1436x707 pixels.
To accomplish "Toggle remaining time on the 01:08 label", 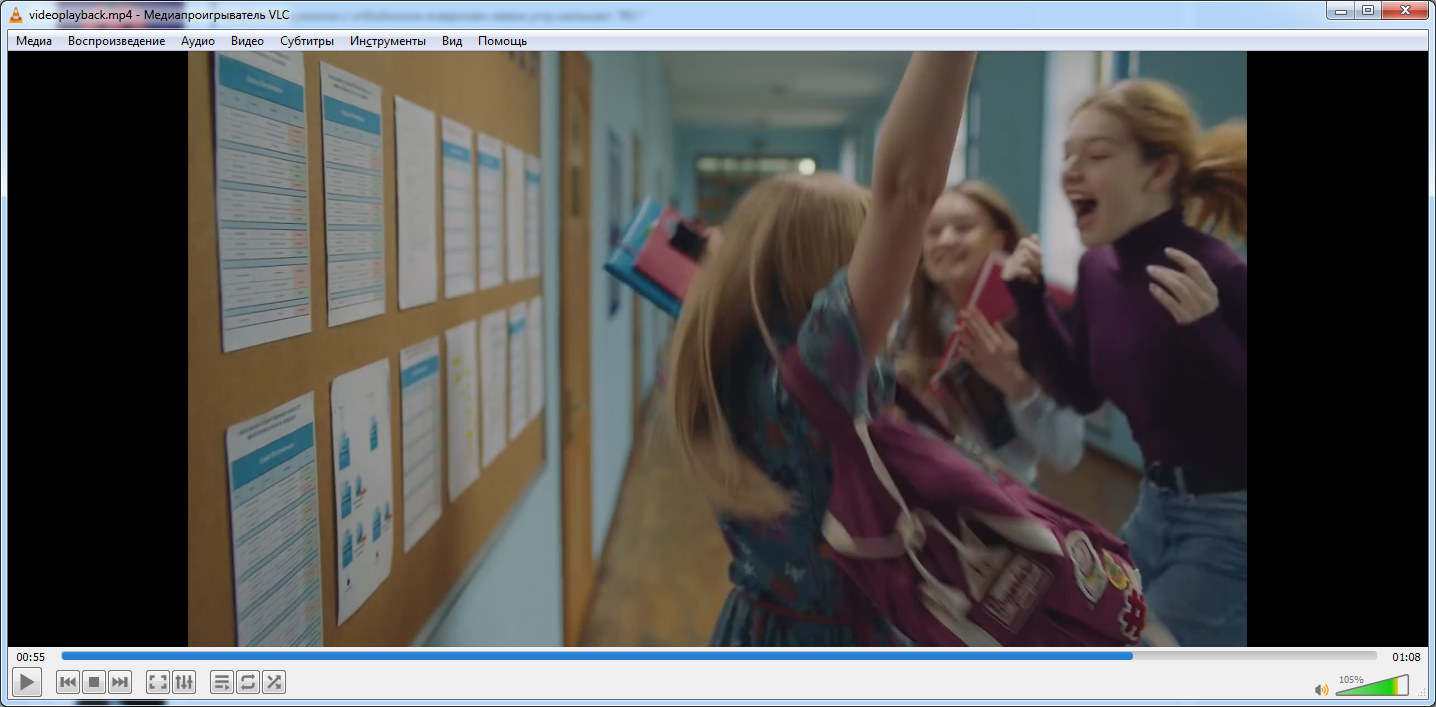I will pyautogui.click(x=1406, y=657).
